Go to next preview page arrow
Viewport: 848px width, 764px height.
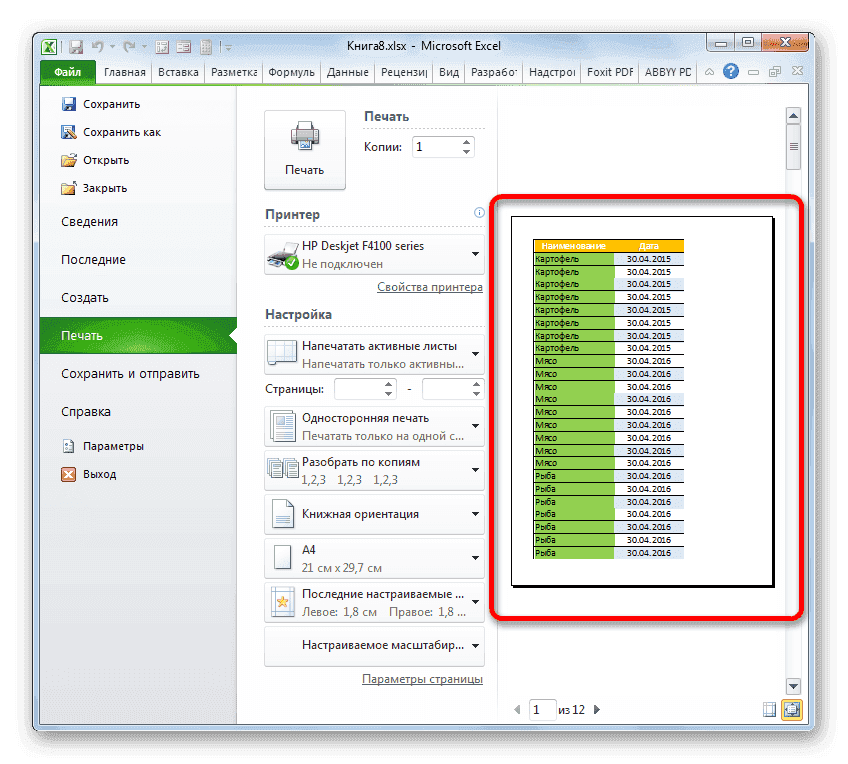pyautogui.click(x=596, y=709)
